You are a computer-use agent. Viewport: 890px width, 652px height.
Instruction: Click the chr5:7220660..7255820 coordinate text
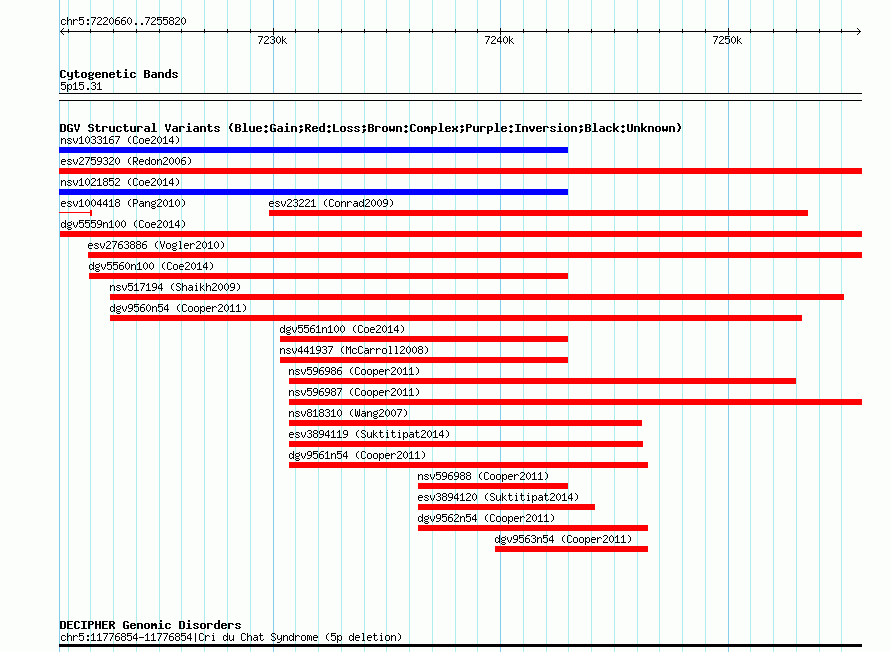[x=123, y=21]
